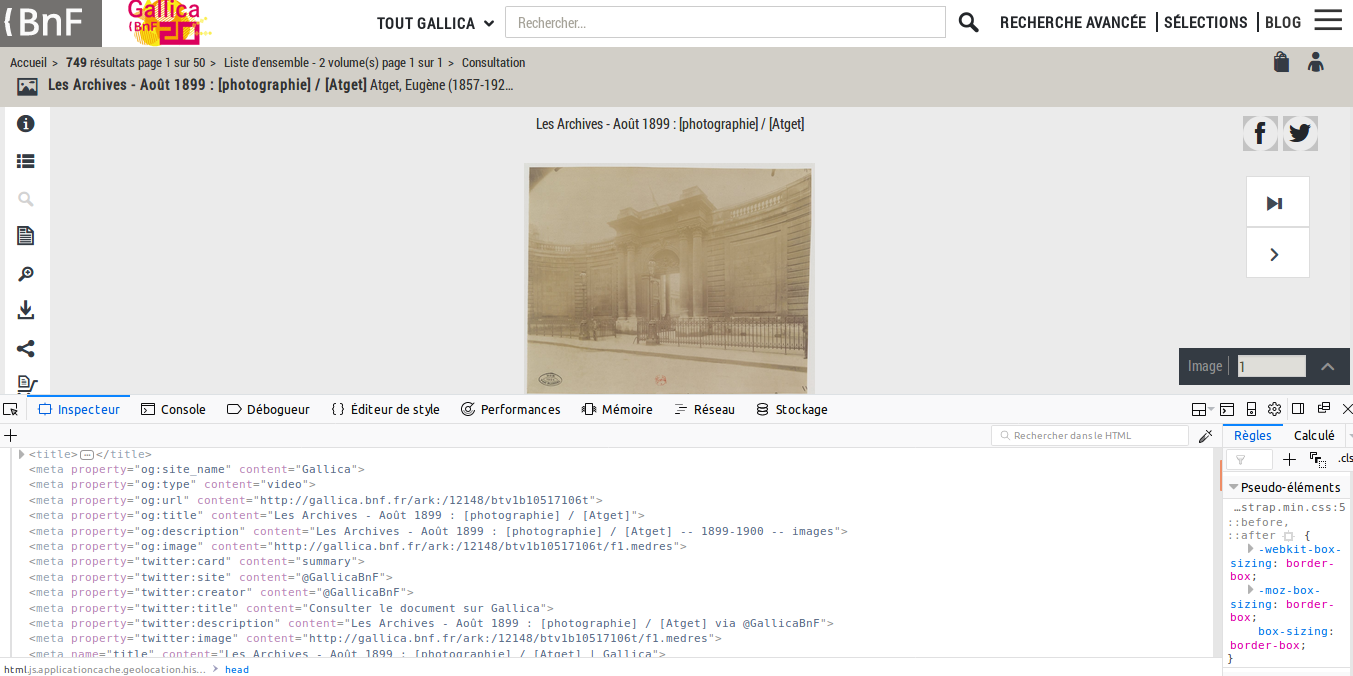Toggle the .cls classes panel
Screen dimensions: 1353x676
coord(1345,459)
